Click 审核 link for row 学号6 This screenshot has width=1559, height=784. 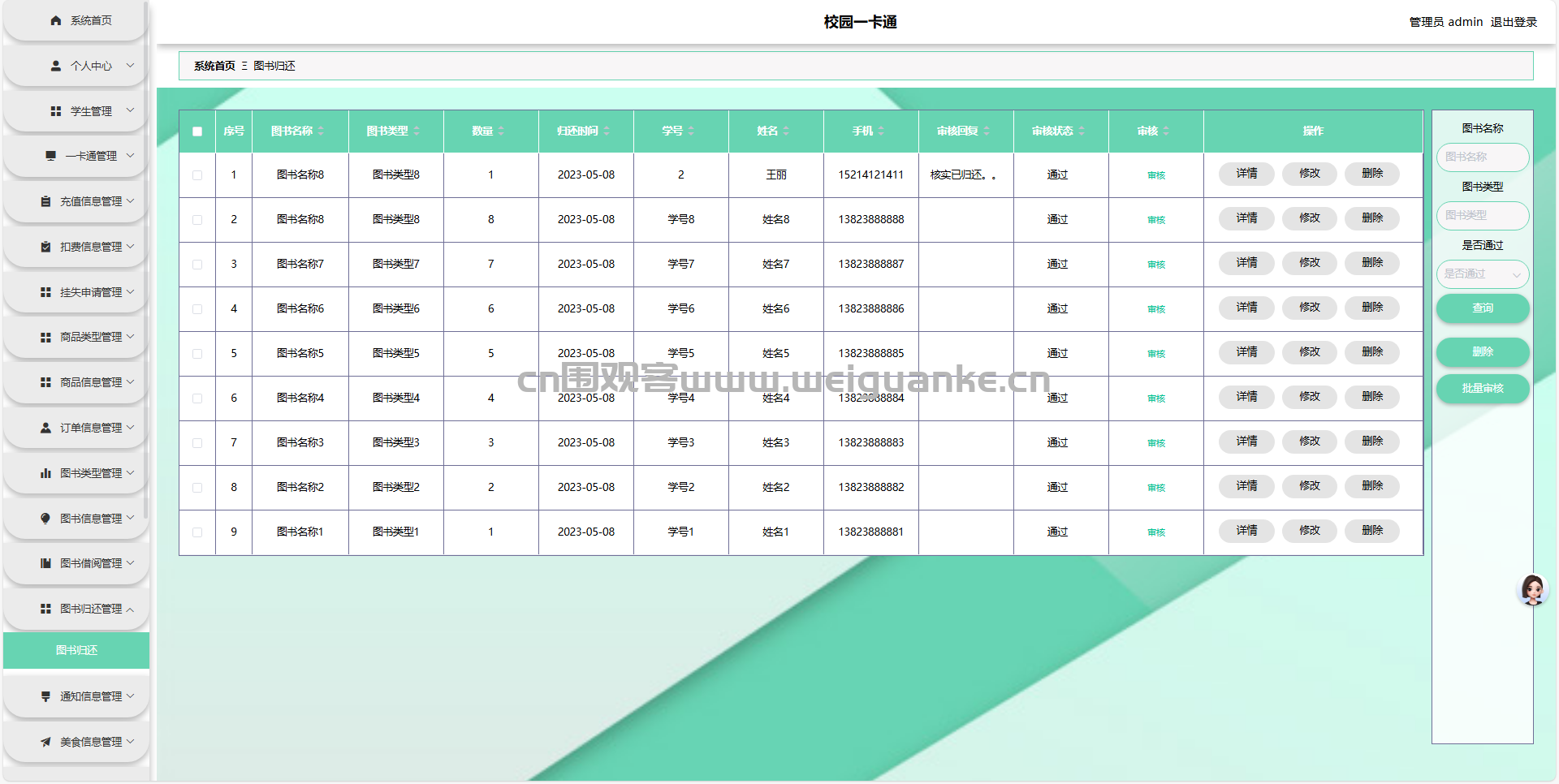point(1156,309)
